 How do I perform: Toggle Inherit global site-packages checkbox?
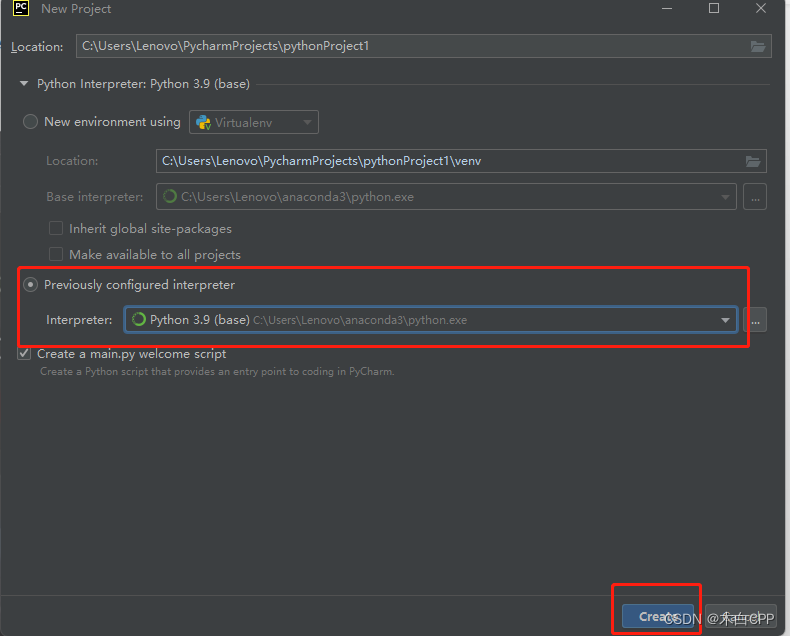(56, 228)
